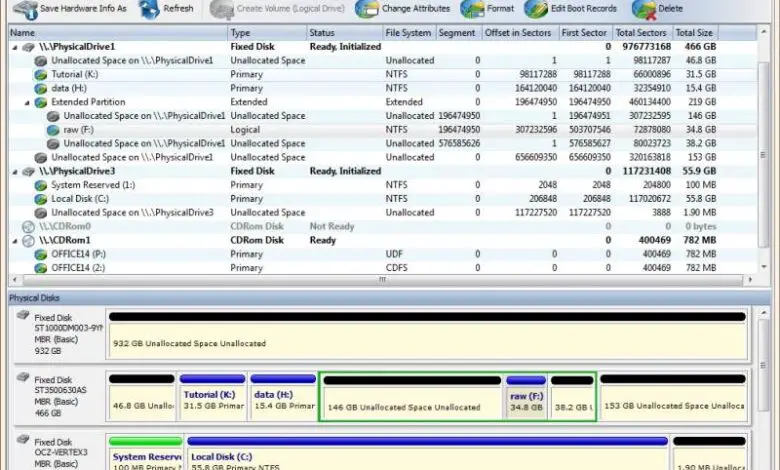Click the raw (F:) volume icon
This screenshot has height=470, width=780.
53,130
